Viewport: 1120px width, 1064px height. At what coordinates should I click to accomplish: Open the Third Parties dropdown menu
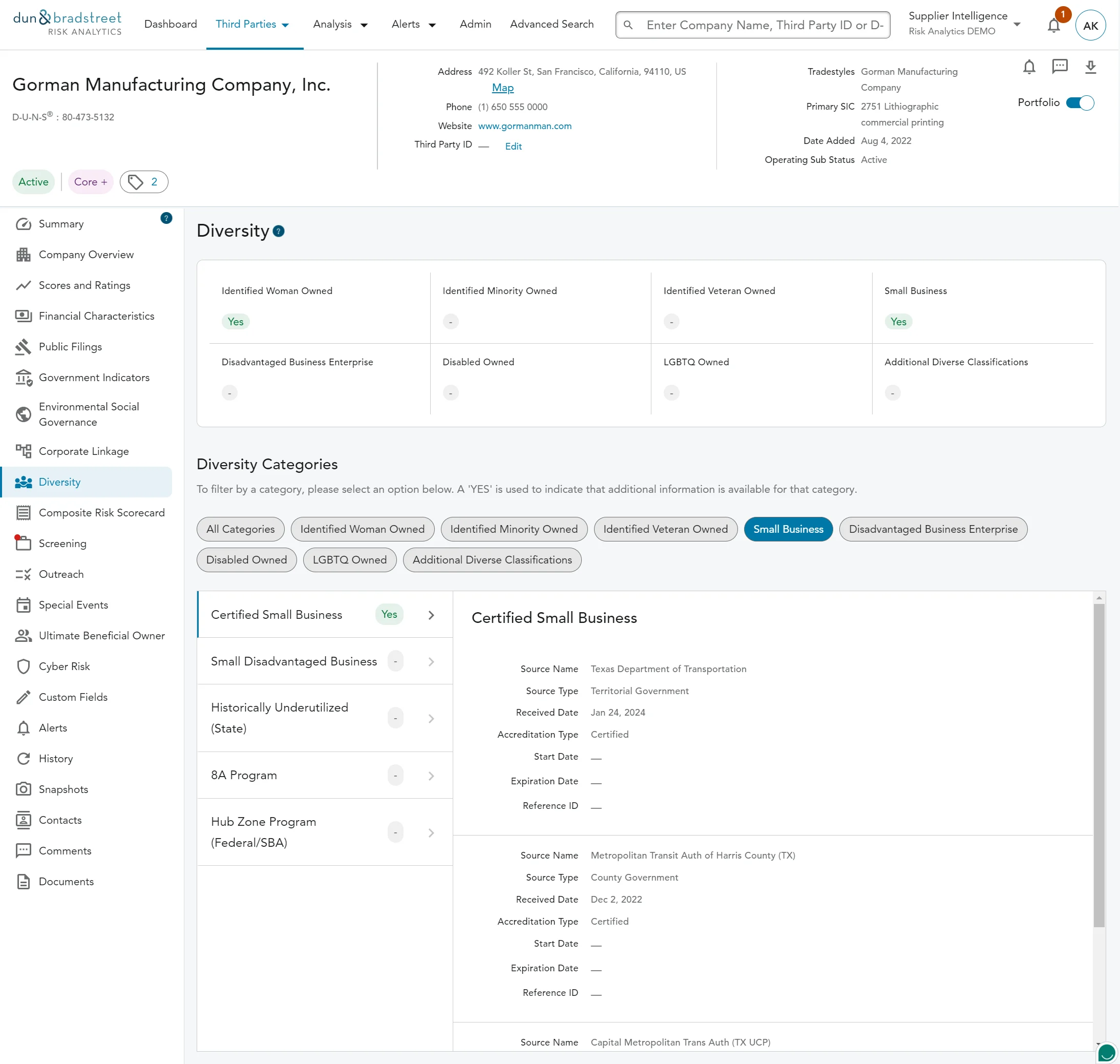(253, 25)
